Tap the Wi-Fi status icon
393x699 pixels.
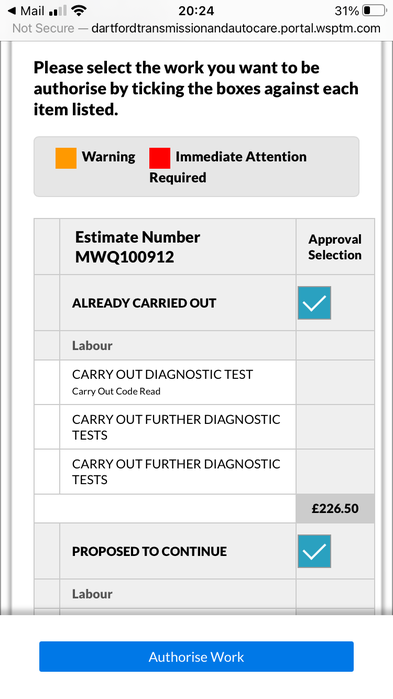(78, 10)
